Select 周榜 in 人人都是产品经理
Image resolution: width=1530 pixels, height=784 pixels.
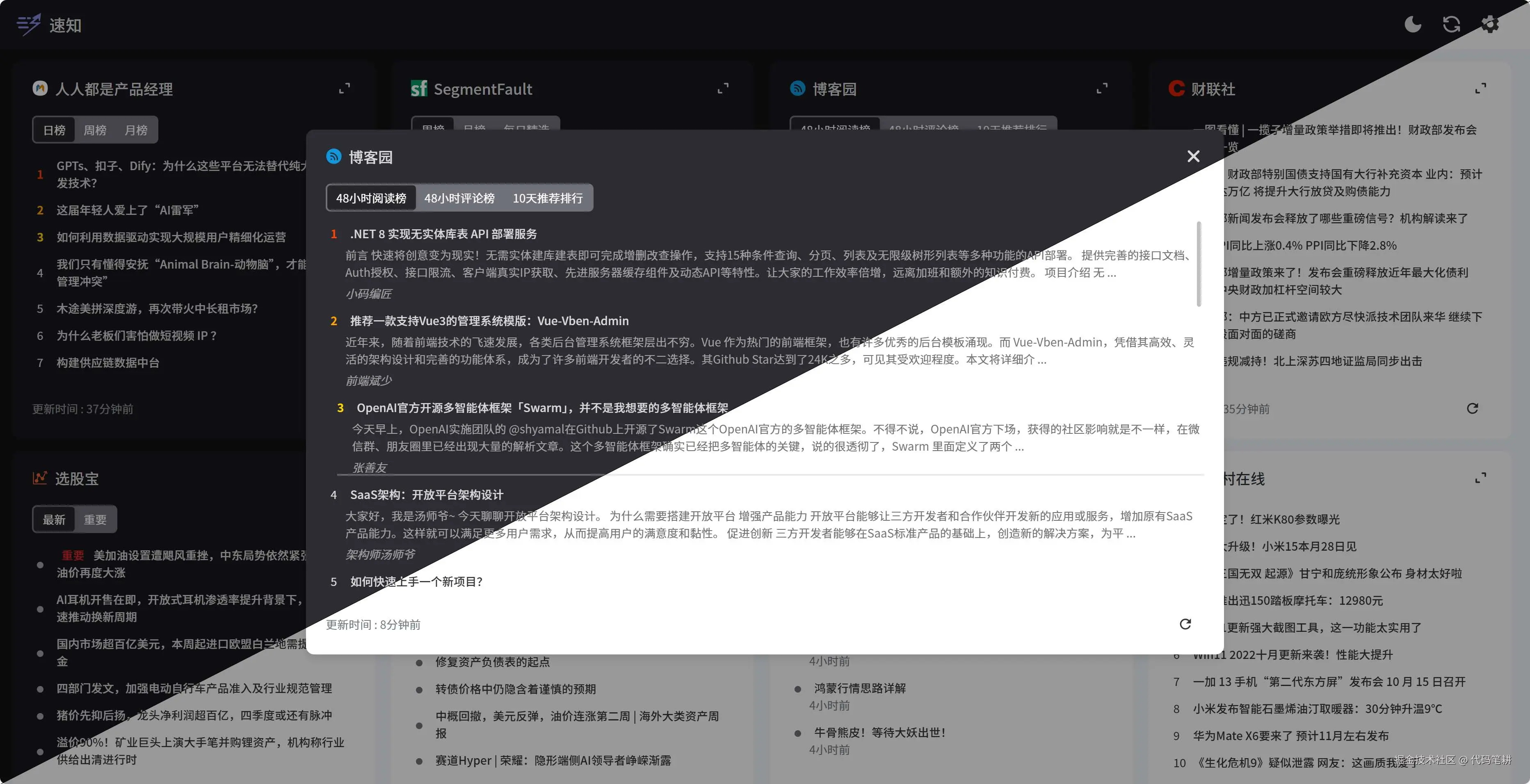94,130
